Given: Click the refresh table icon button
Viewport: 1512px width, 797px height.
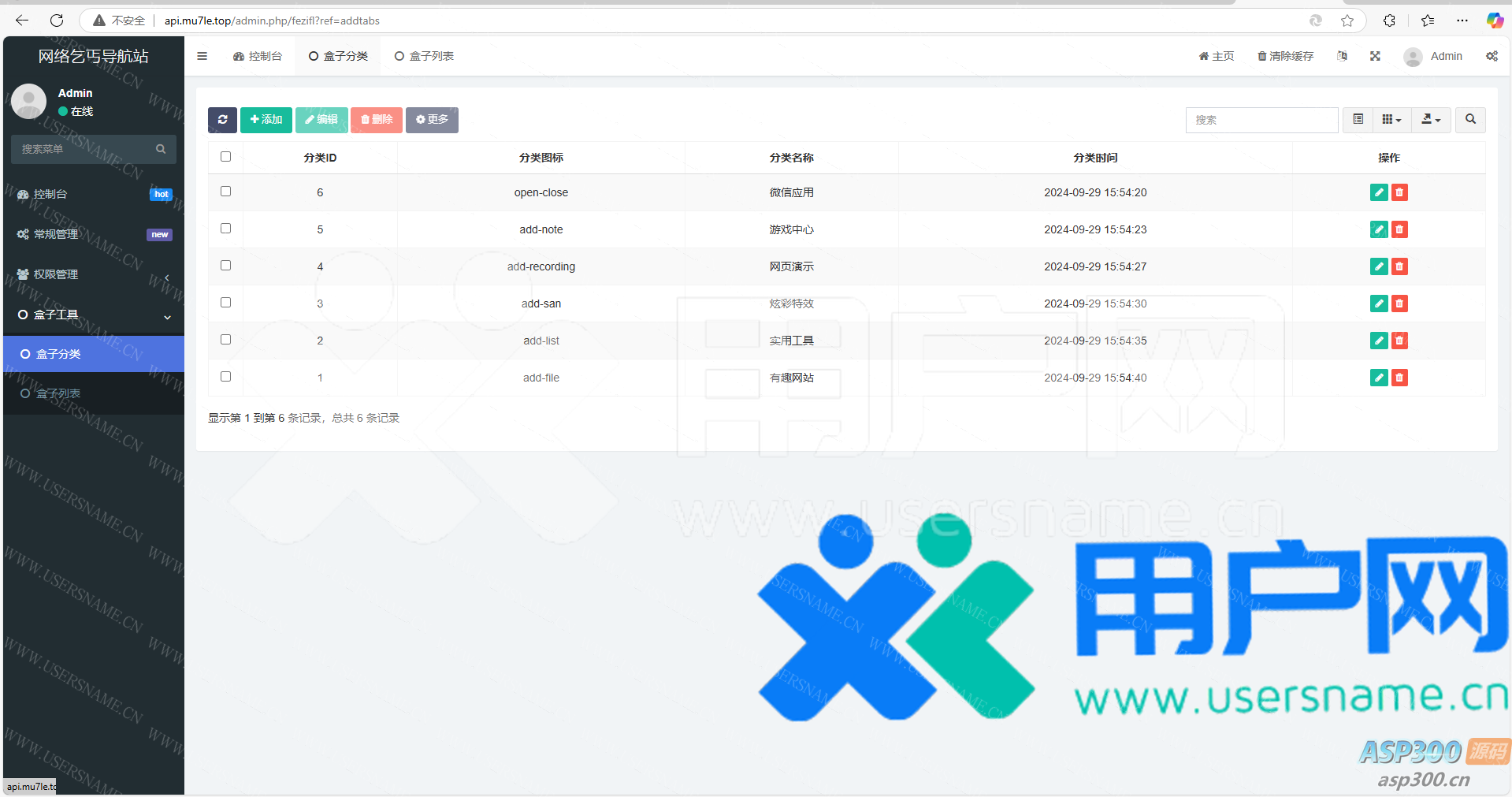Looking at the screenshot, I should pos(222,120).
